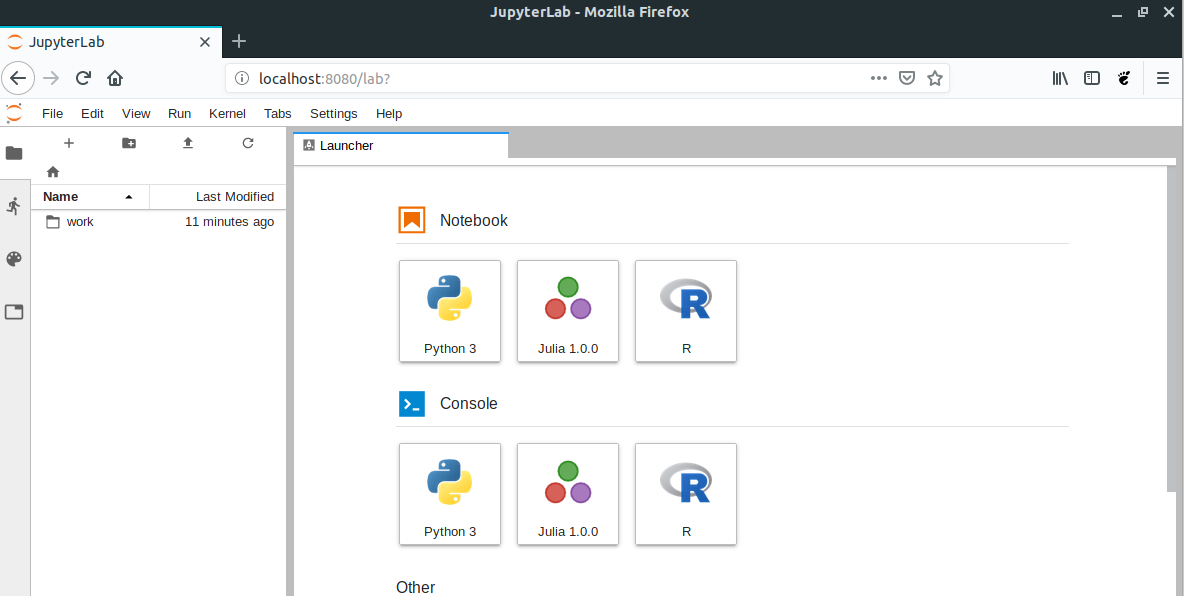Click the New Launcher plus icon

click(x=69, y=143)
